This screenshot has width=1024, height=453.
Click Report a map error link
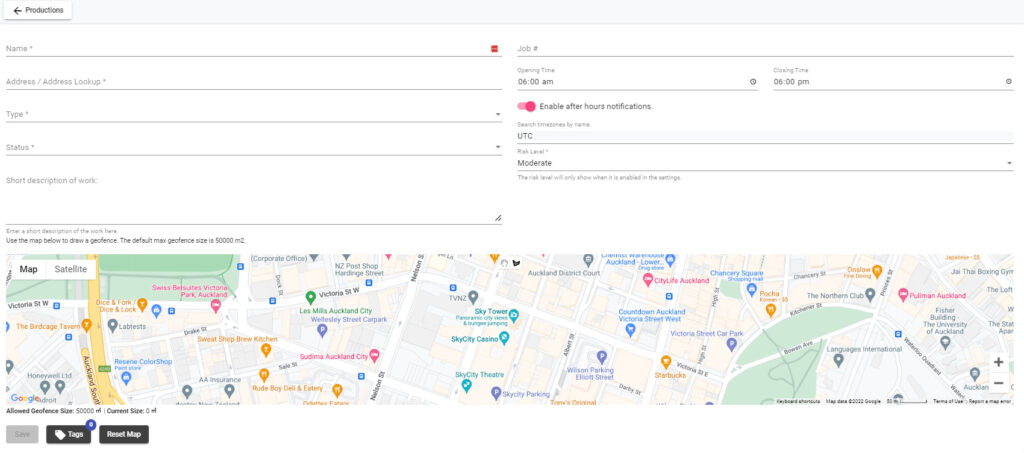990,401
